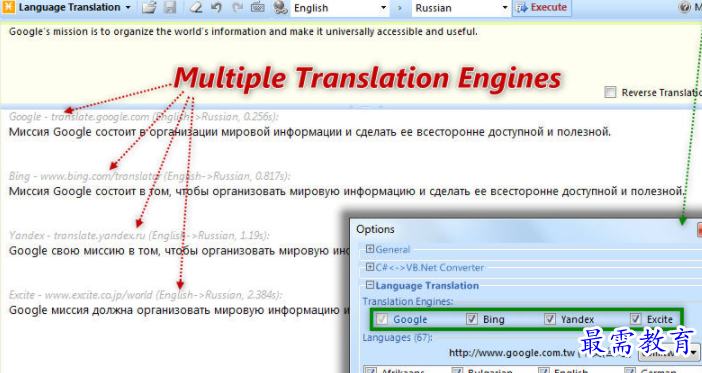The width and height of the screenshot is (702, 373).
Task: Toggle the German language checkbox
Action: [630, 370]
